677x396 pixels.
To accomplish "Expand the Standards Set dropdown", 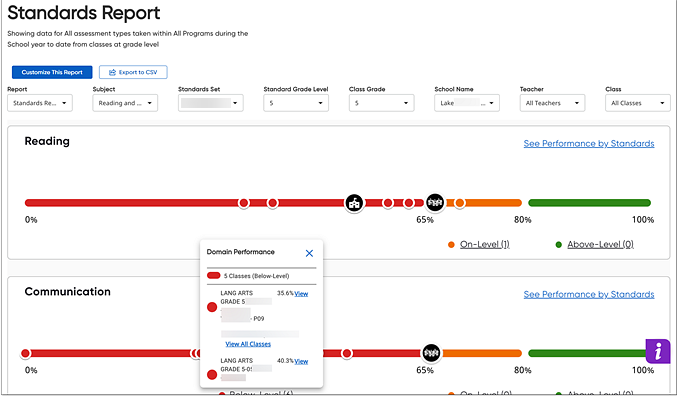I will click(211, 103).
